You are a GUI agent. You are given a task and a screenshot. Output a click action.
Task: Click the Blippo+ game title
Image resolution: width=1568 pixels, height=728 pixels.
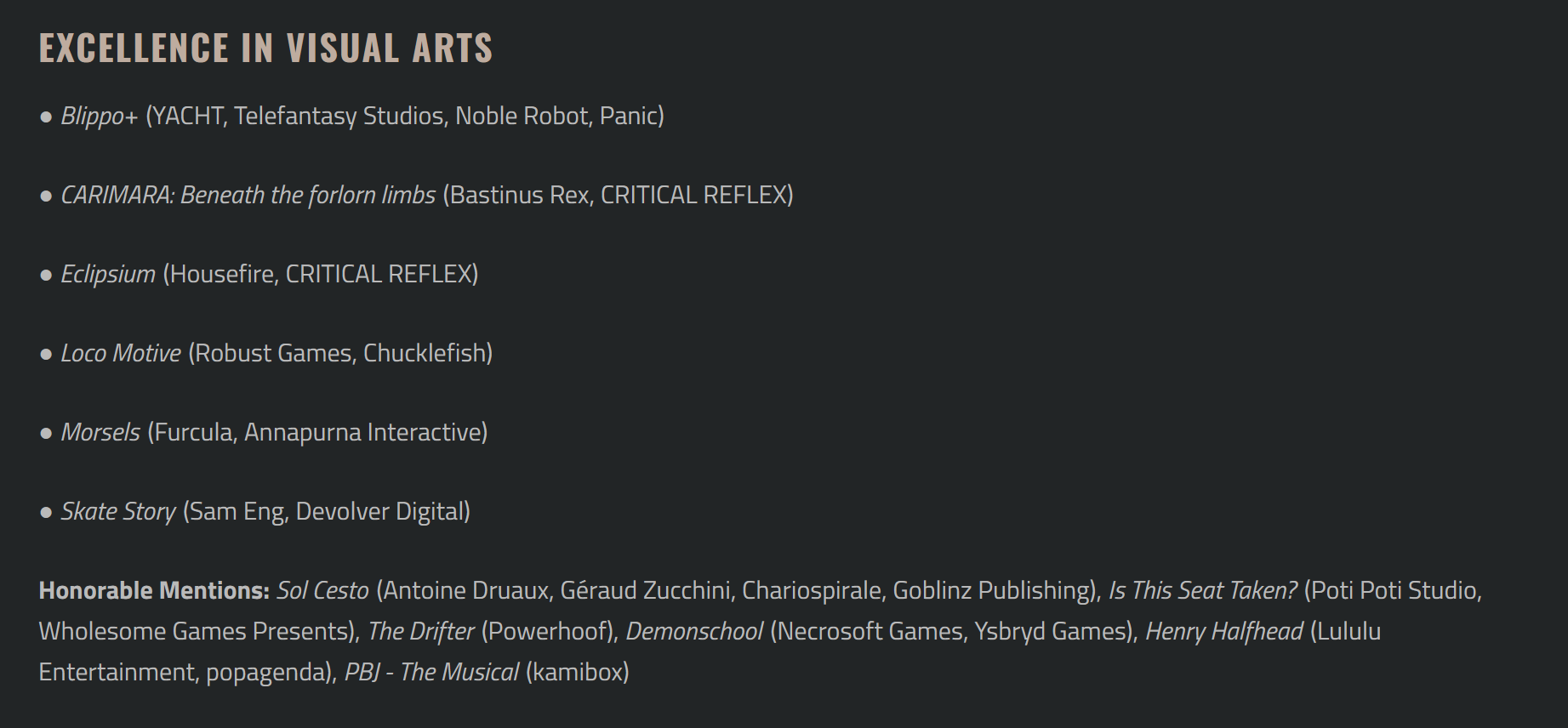tap(99, 116)
